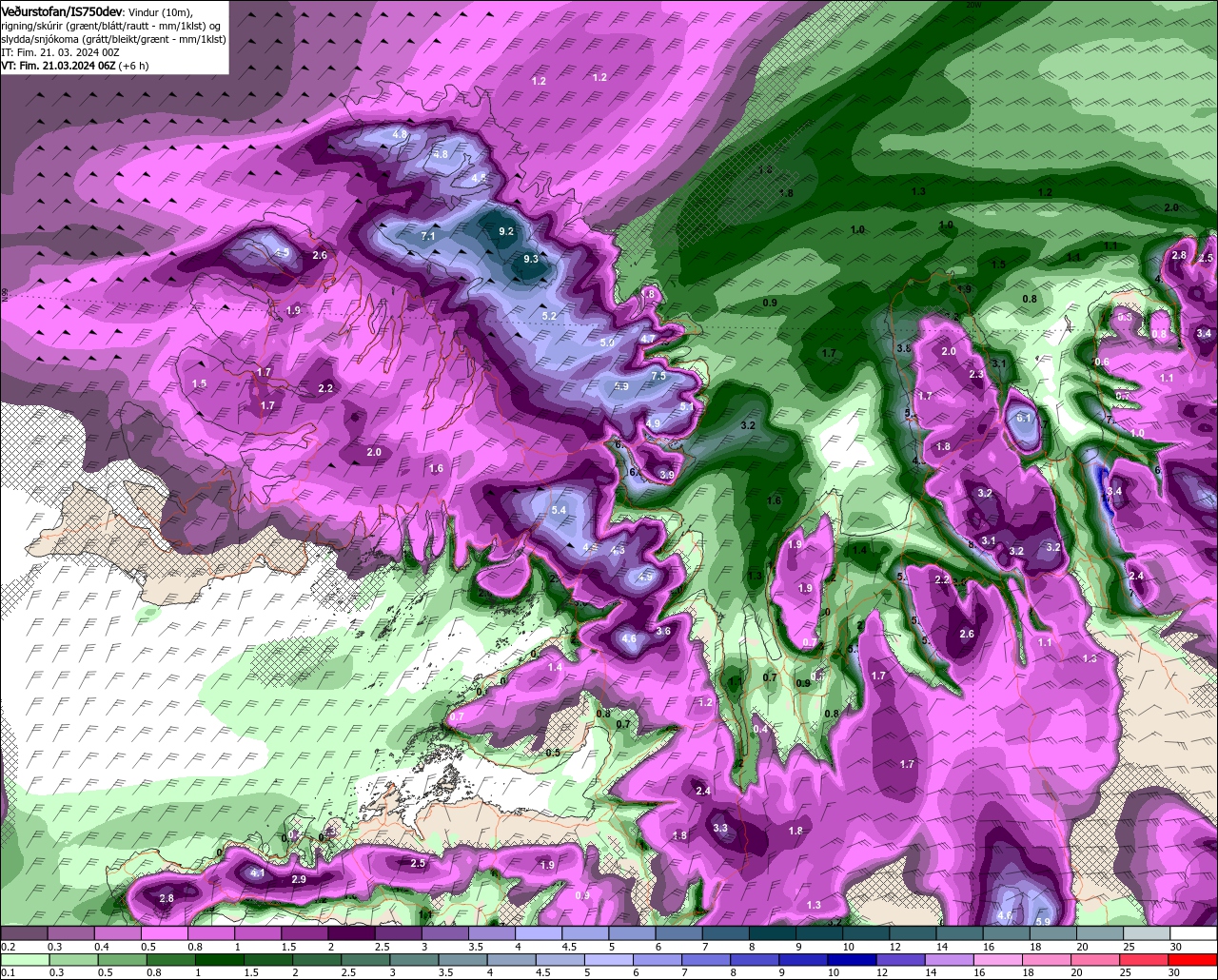The image size is (1218, 980).
Task: Click the bottom-row legend swatch between 0.3 and 0.5
Action: coord(71,959)
